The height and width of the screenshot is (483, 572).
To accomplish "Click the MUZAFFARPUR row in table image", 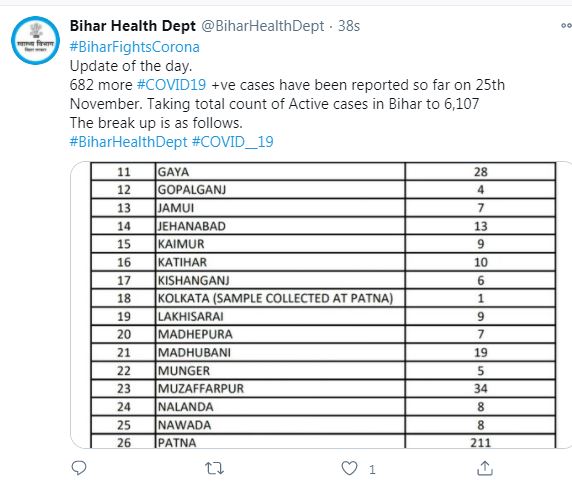I will point(323,389).
